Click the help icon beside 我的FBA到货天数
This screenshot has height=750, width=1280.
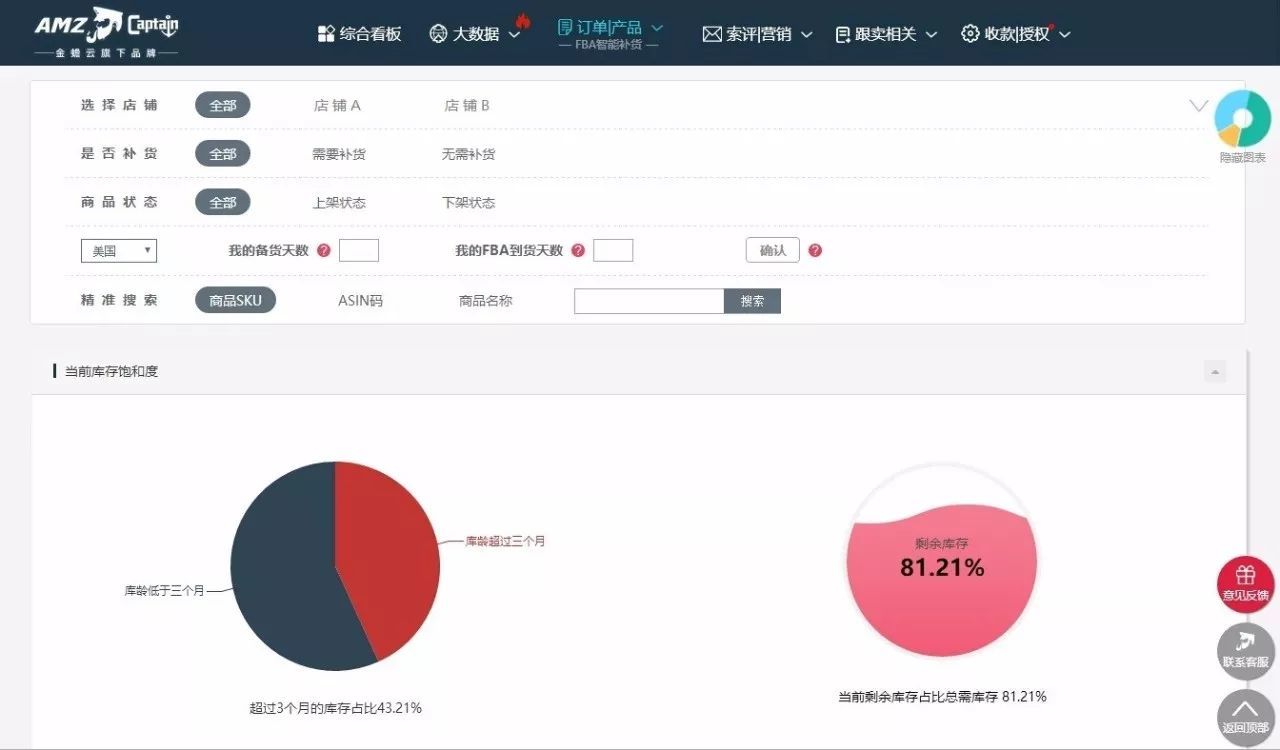pyautogui.click(x=578, y=250)
